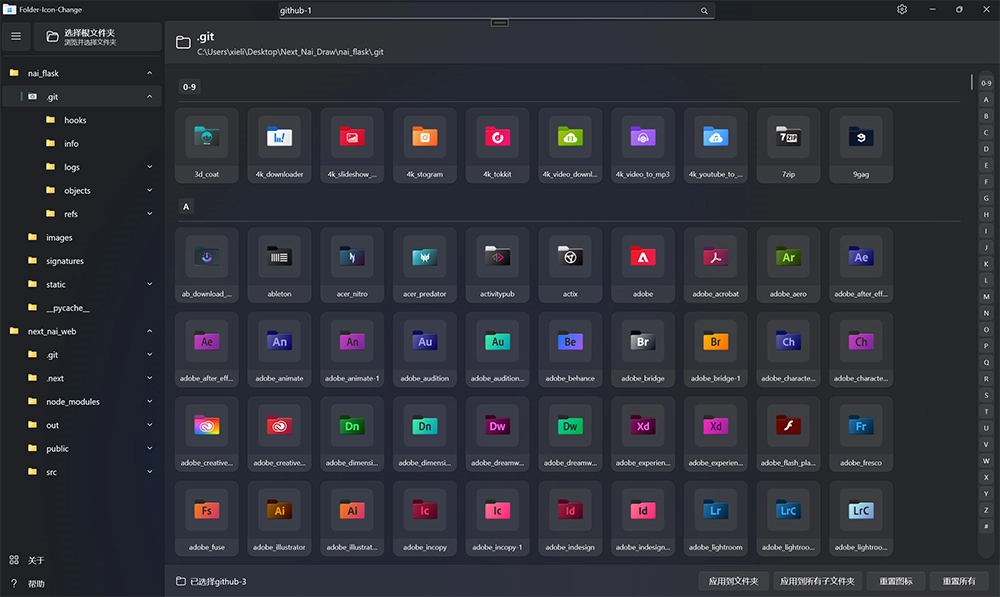Expand the refs folder
Viewport: 1000px width, 597px height.
coord(149,214)
